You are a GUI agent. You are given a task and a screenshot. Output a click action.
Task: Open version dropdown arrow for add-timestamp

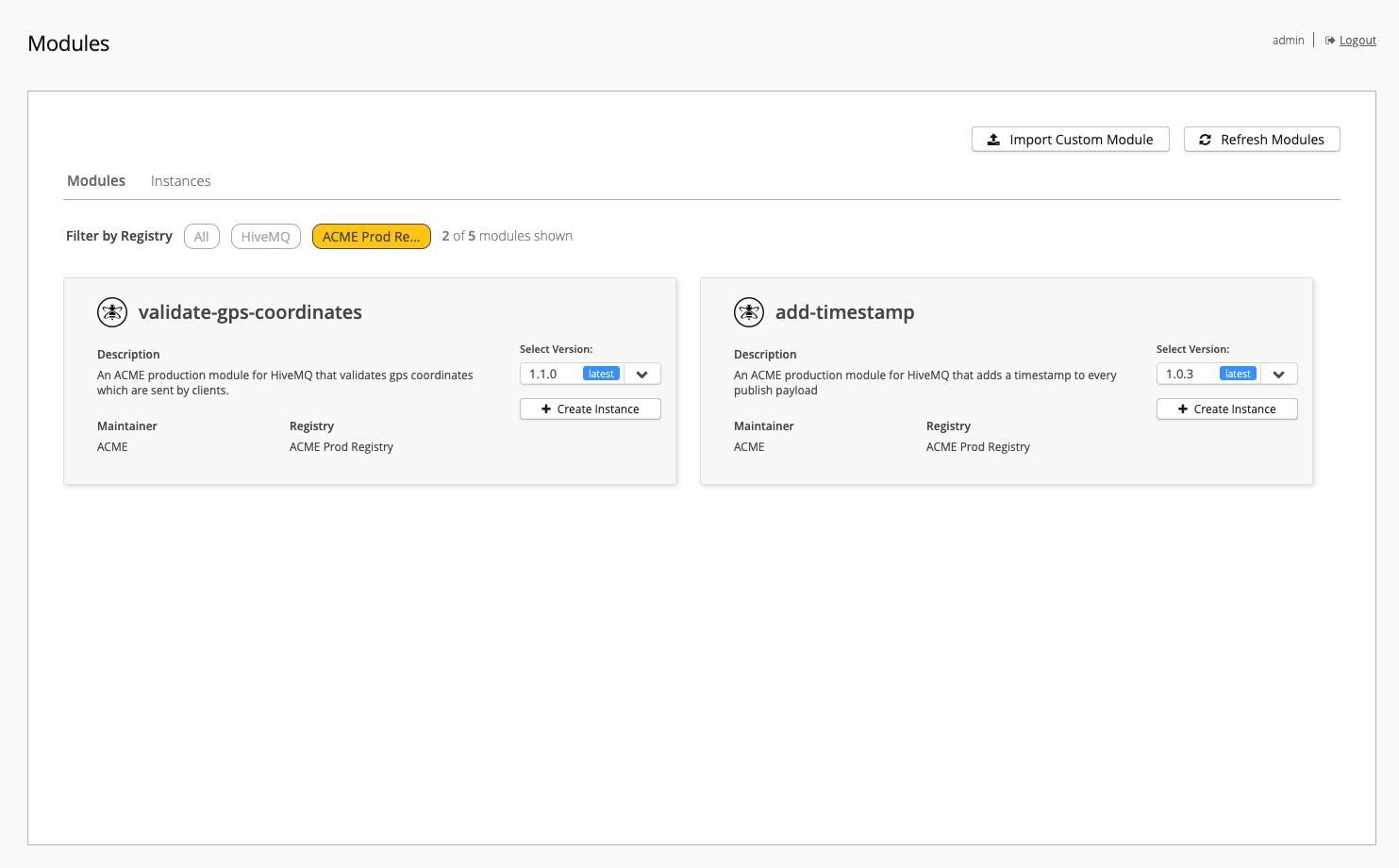(x=1279, y=374)
